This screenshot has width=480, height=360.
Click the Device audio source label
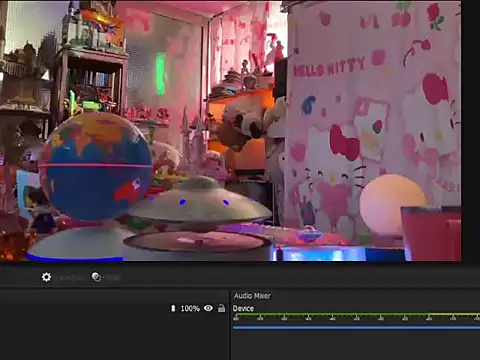(x=243, y=308)
